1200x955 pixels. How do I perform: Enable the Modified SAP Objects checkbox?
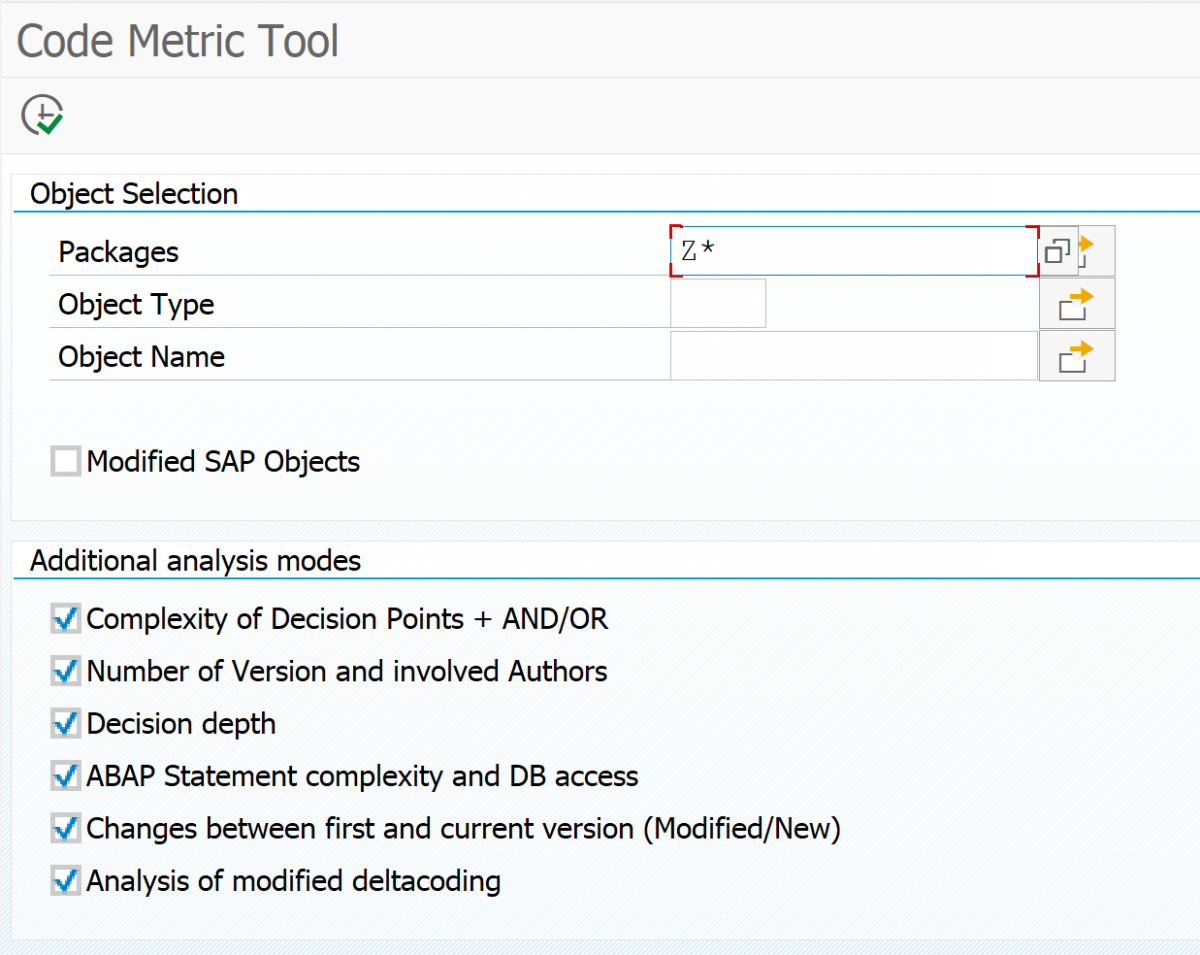click(x=65, y=461)
